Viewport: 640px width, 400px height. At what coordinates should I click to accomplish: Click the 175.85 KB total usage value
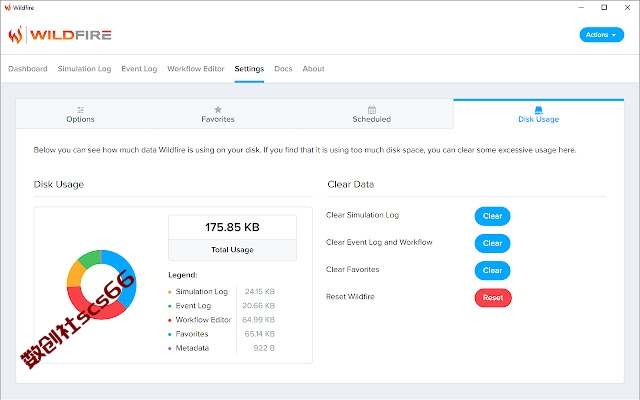coord(232,227)
